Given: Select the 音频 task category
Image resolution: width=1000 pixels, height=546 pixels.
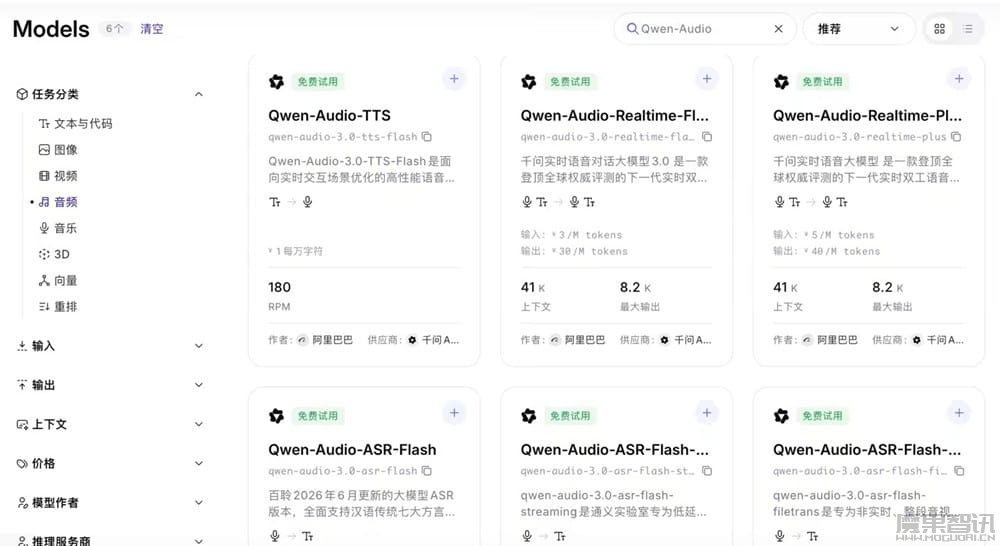Looking at the screenshot, I should click(x=58, y=202).
